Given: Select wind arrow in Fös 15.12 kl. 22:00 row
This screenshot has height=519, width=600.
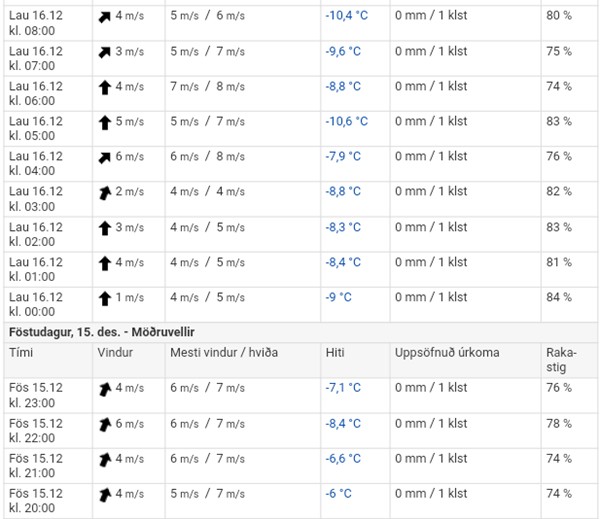Looking at the screenshot, I should click(x=105, y=425).
